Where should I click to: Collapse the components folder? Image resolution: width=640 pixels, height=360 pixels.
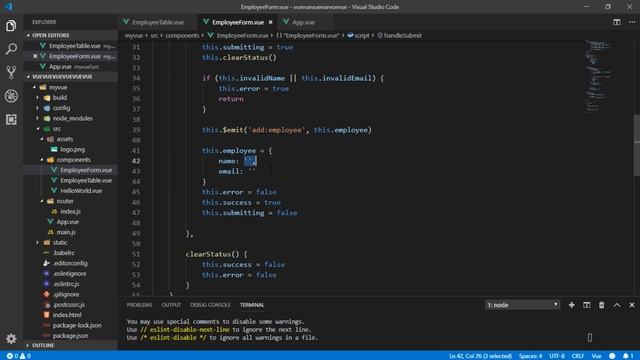(73, 160)
